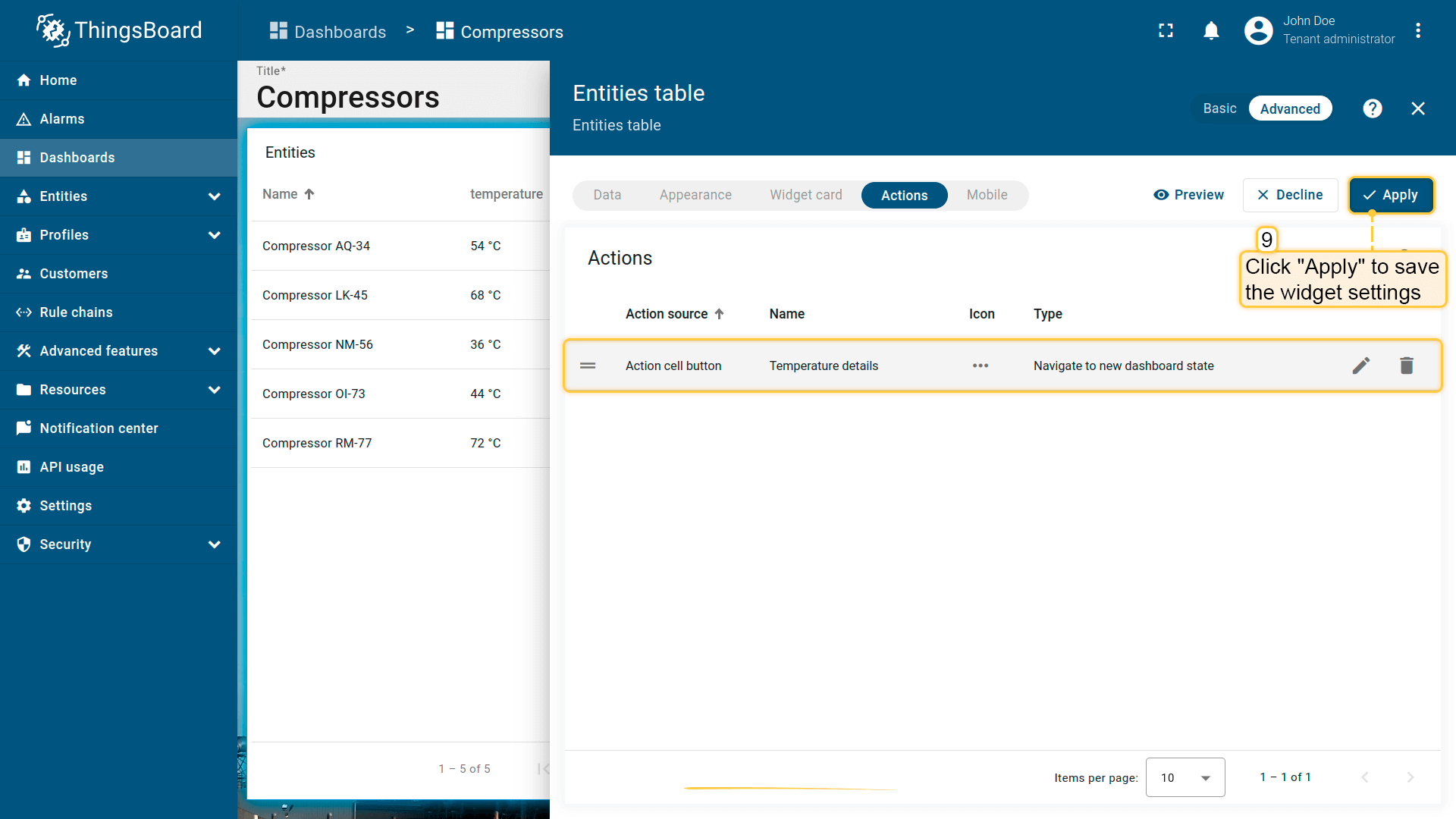Switch to Basic mode
The height and width of the screenshot is (819, 1456).
point(1219,108)
